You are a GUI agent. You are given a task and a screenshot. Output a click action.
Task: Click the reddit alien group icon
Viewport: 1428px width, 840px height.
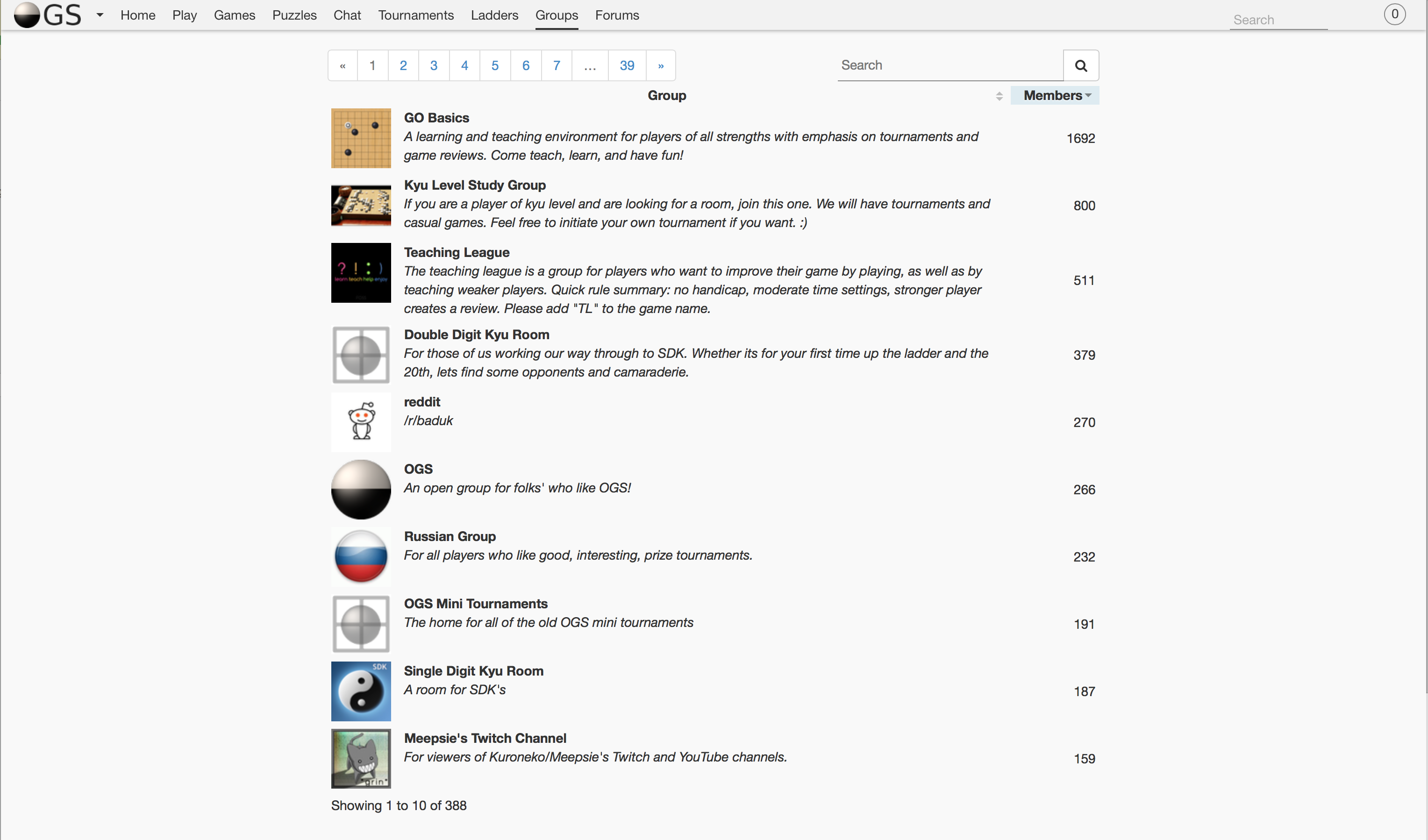(361, 421)
